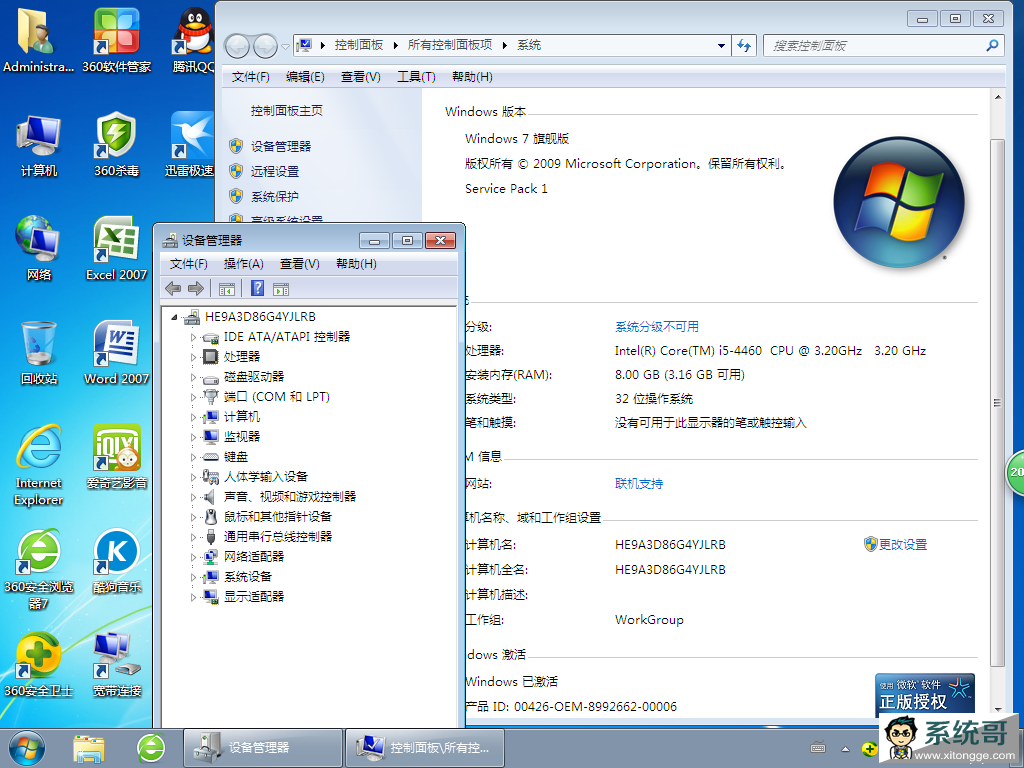Expand IDE ATA/ATAPI 控制器 node
The image size is (1024, 768).
193,337
